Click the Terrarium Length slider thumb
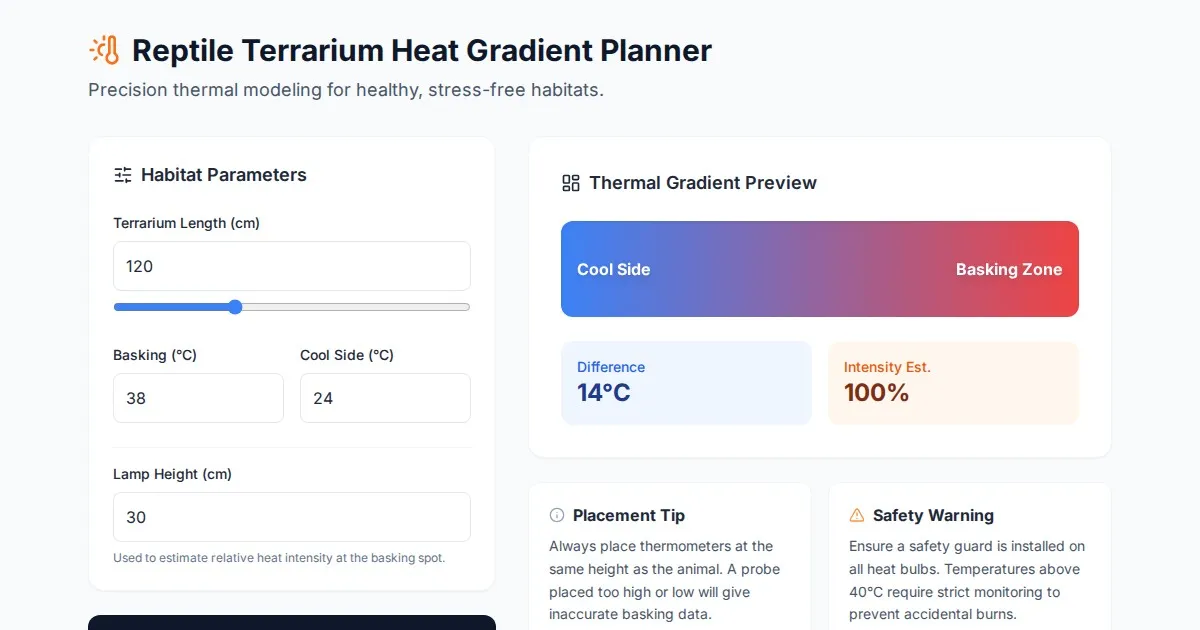 click(x=235, y=307)
